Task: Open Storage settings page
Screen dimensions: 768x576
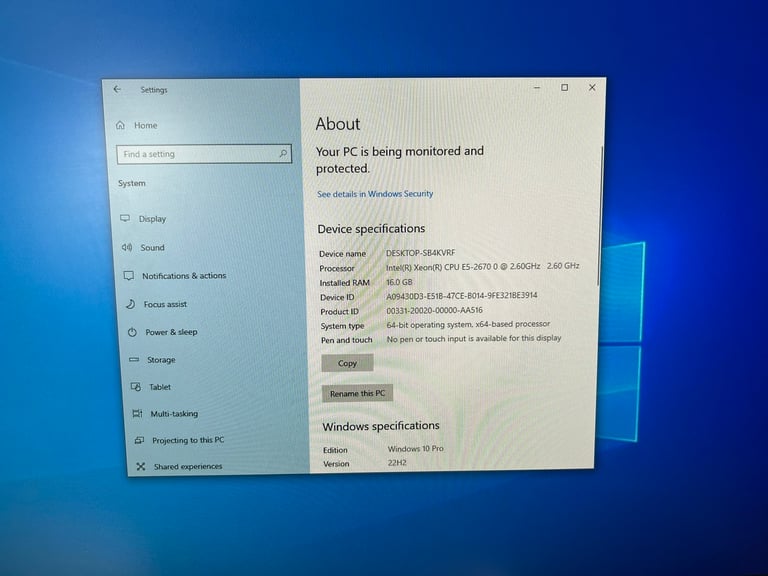Action: 161,360
